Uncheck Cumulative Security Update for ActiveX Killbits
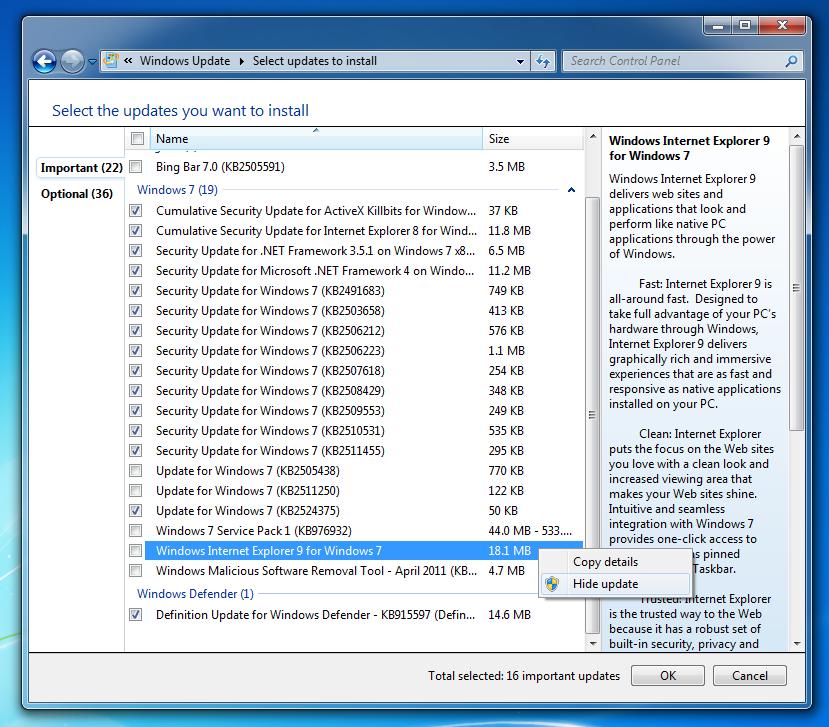 pyautogui.click(x=136, y=210)
